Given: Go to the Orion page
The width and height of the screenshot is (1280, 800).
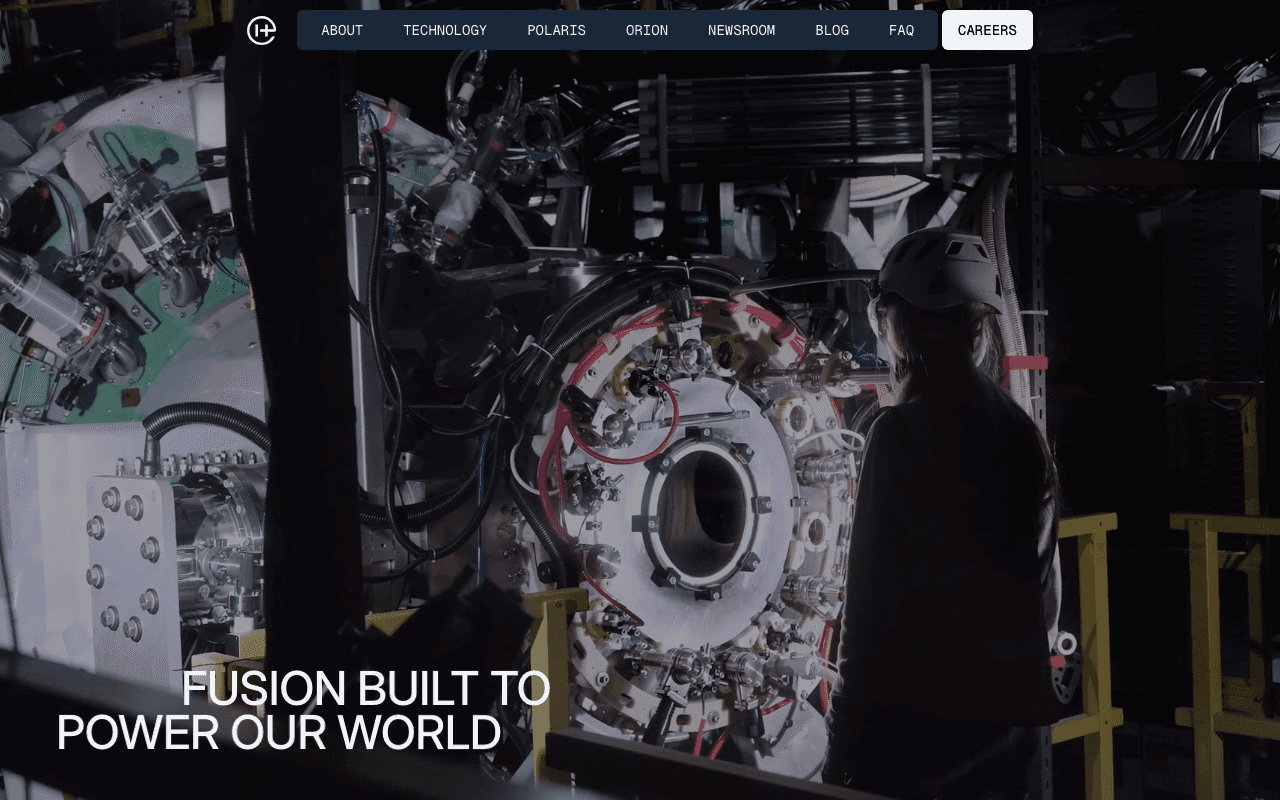Looking at the screenshot, I should coord(647,30).
